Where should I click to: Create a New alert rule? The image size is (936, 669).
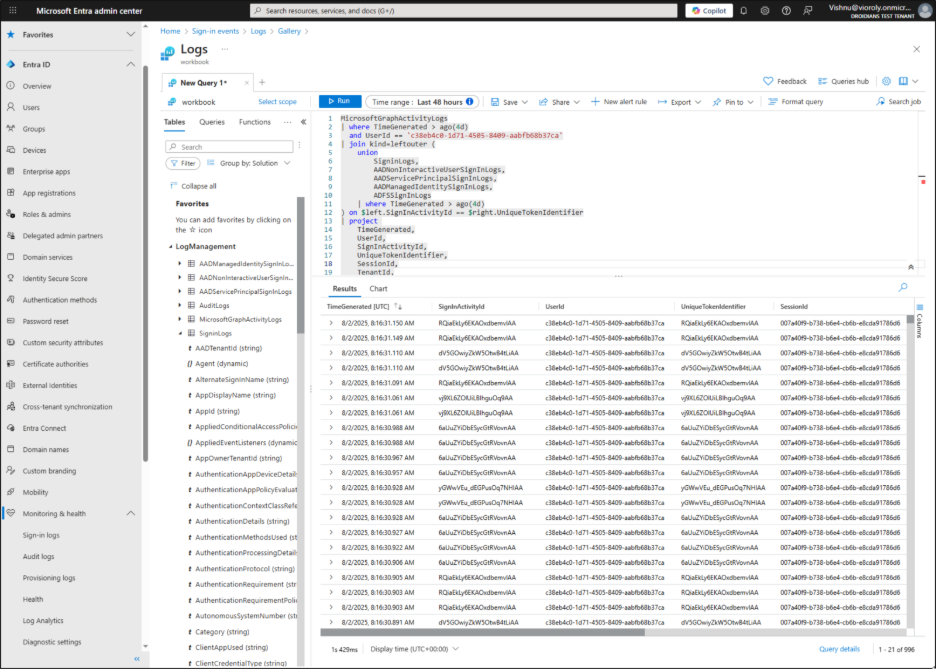tap(618, 102)
